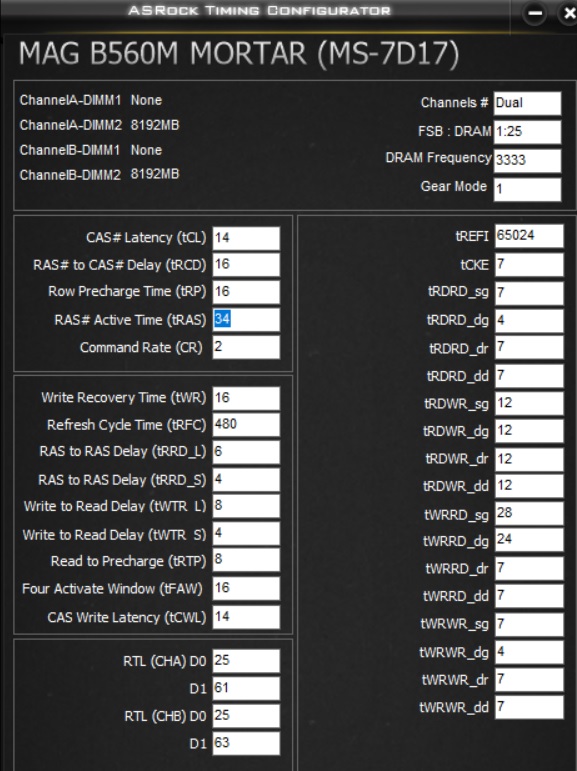Select the tWRRD_dg field showing 24
577x771 pixels.
[529, 540]
